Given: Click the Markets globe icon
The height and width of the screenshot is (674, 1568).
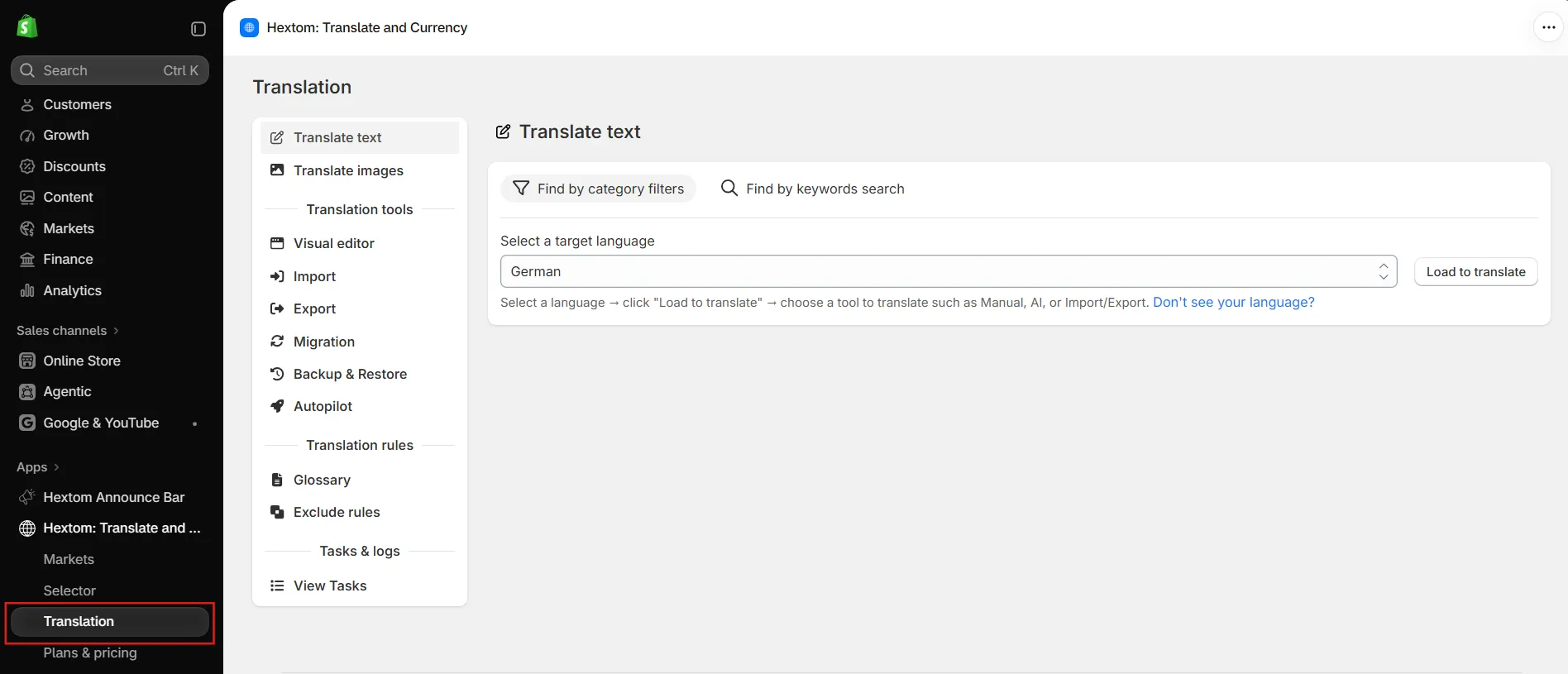Looking at the screenshot, I should (27, 228).
